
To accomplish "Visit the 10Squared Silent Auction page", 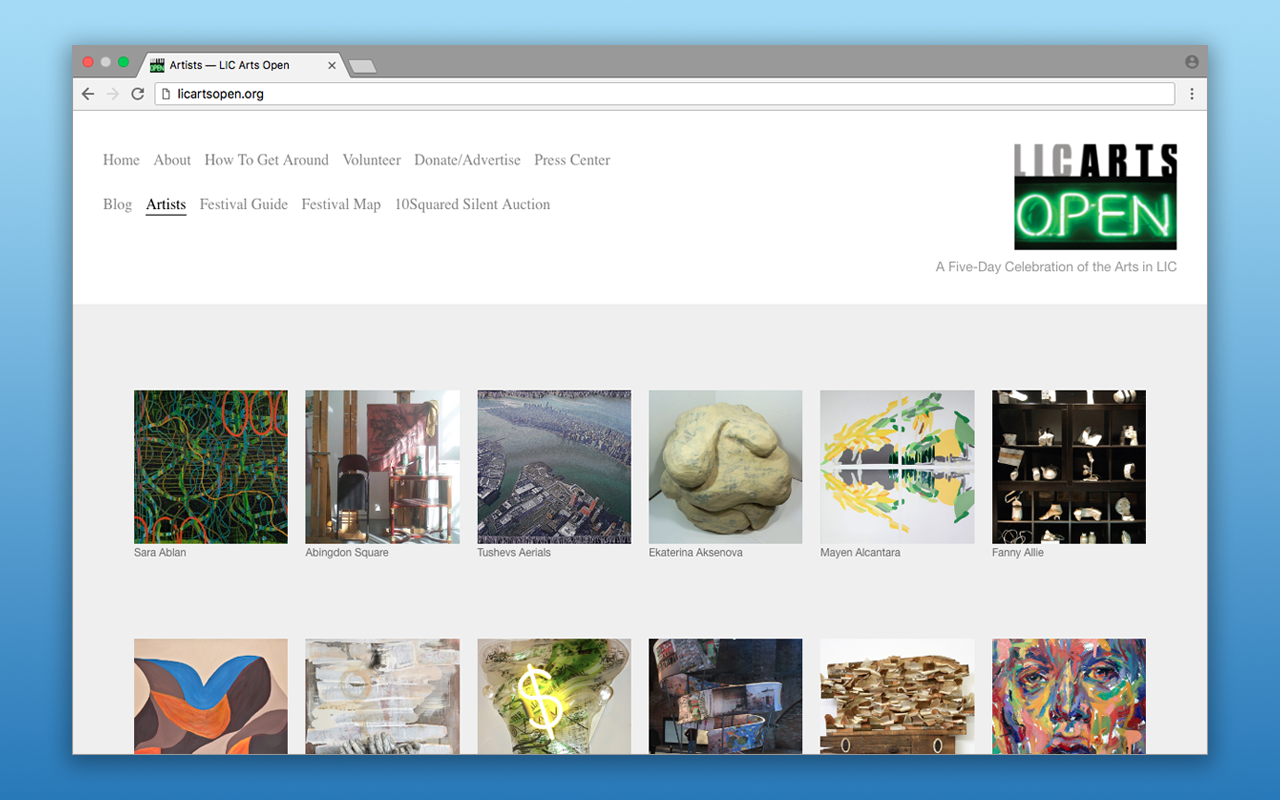I will tap(472, 204).
